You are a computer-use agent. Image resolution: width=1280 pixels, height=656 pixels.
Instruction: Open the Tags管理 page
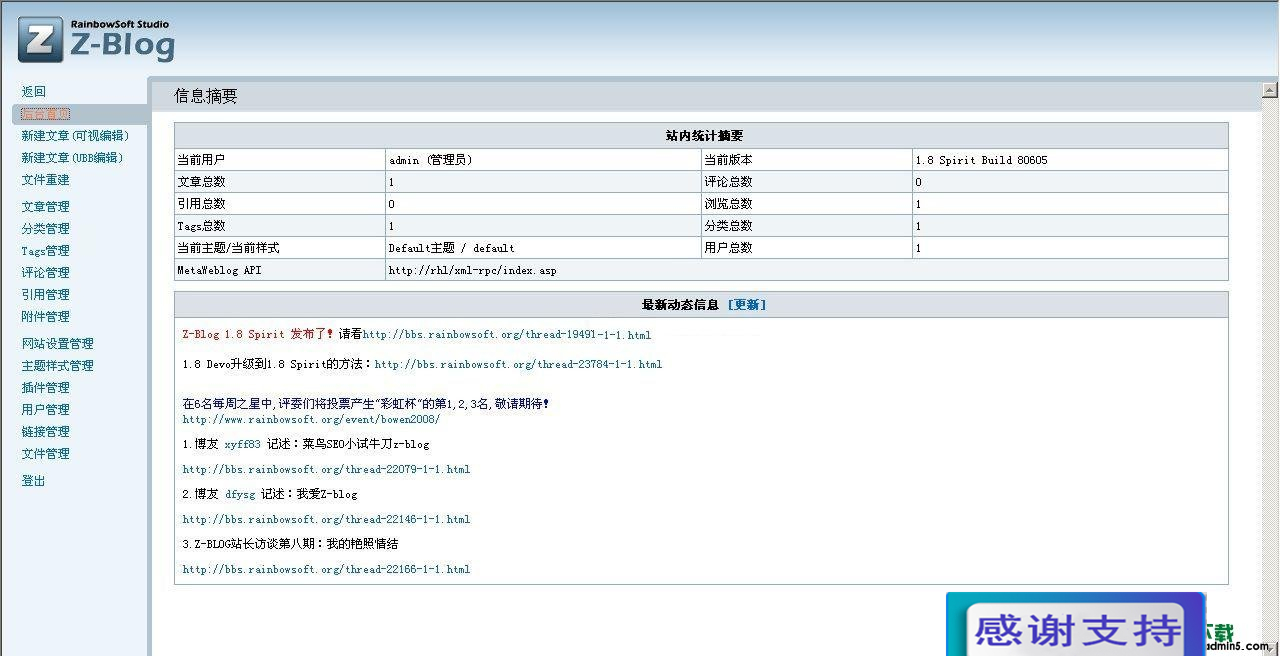click(46, 251)
